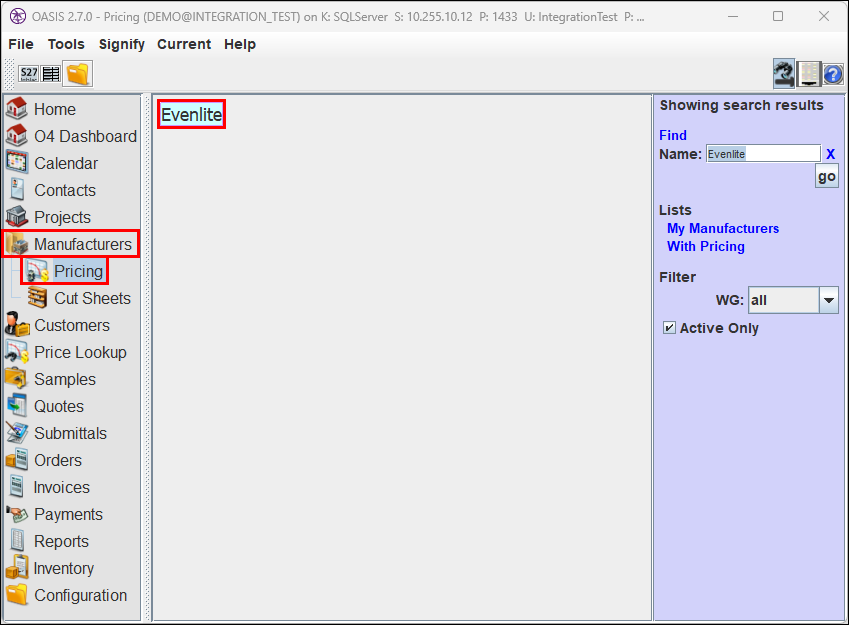The height and width of the screenshot is (625, 849).
Task: Click the Name search input field
Action: (x=763, y=154)
